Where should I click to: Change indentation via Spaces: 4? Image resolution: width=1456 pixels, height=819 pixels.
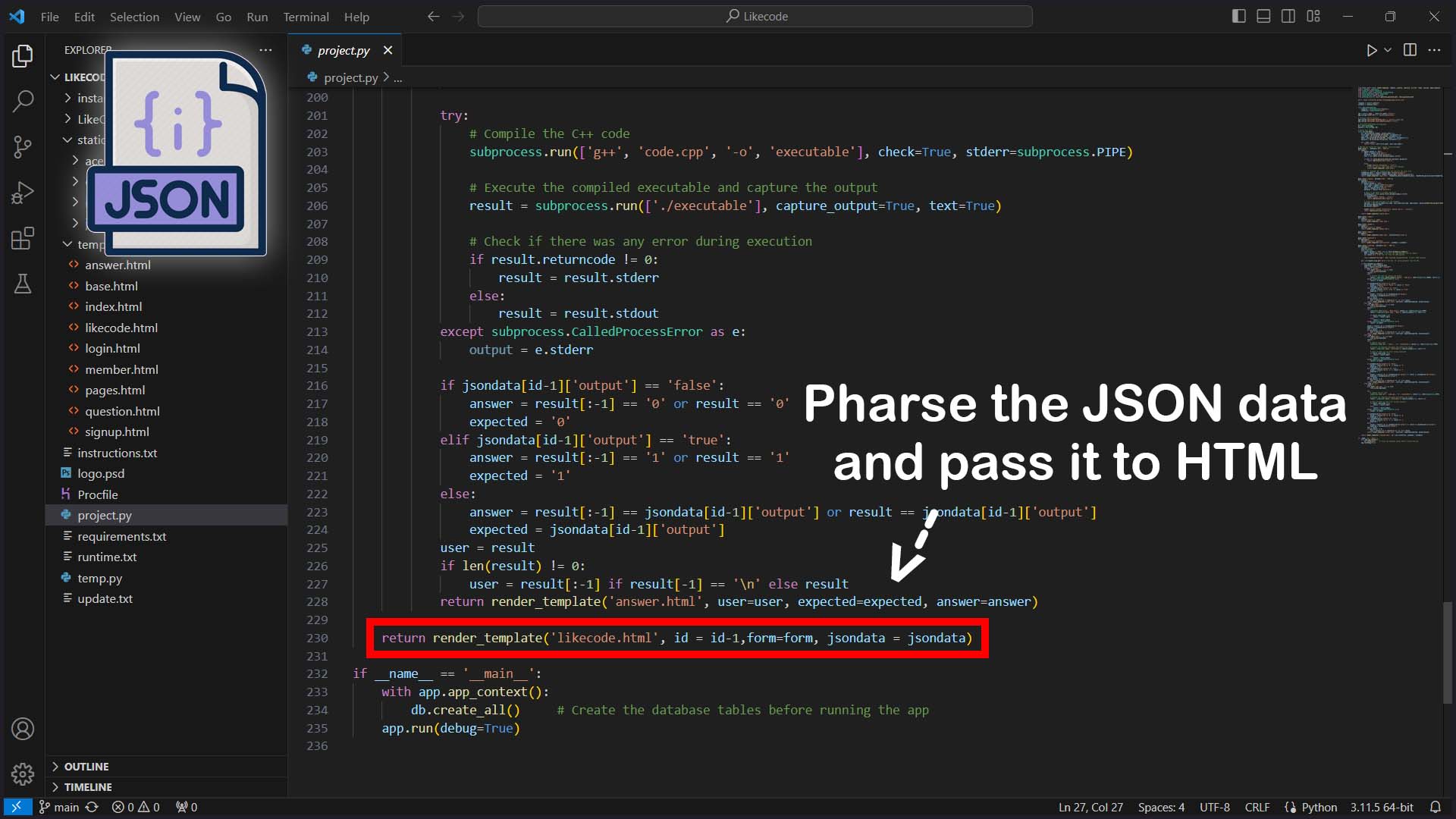click(x=1161, y=807)
